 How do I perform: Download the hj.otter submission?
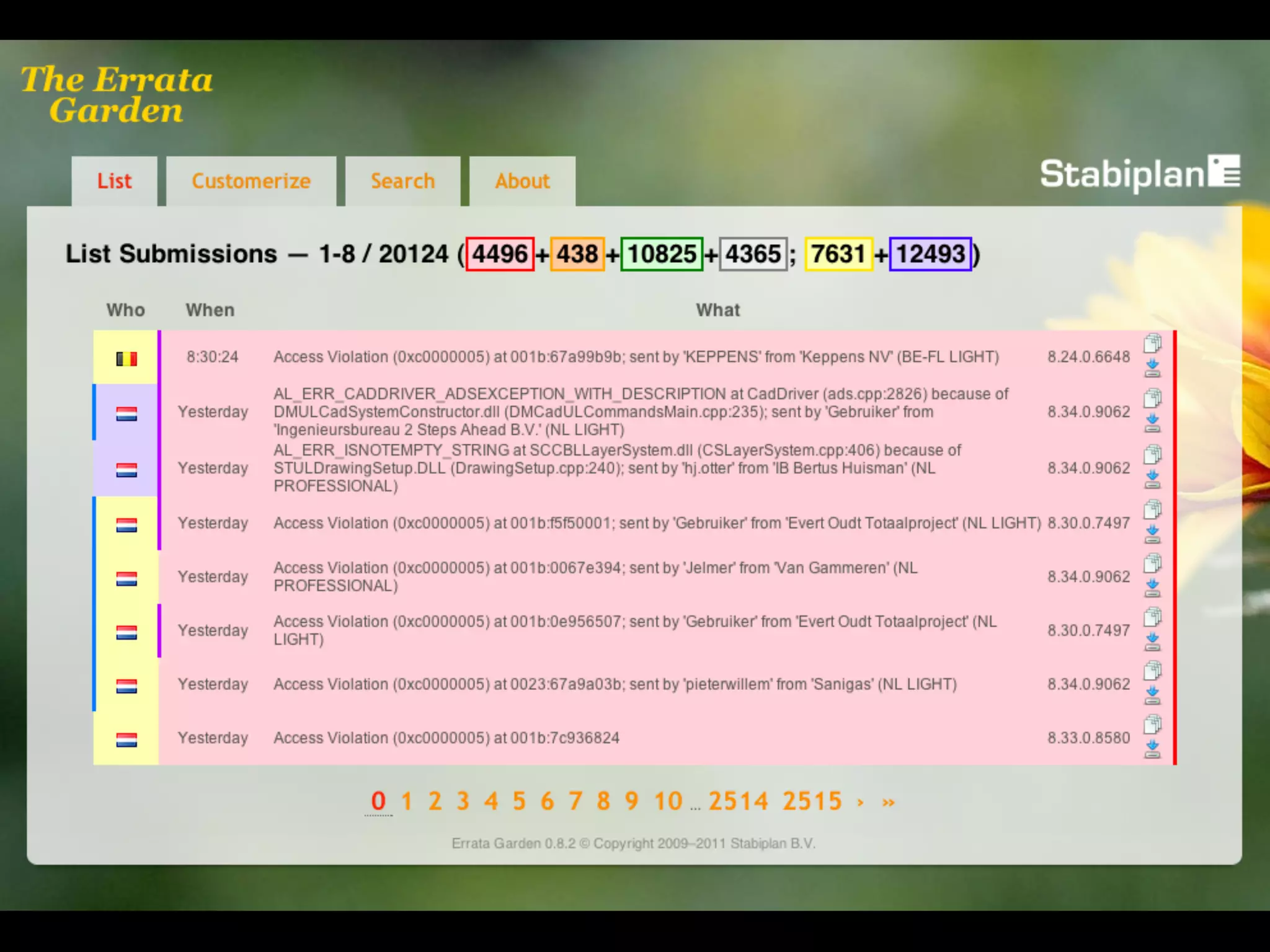tap(1152, 479)
